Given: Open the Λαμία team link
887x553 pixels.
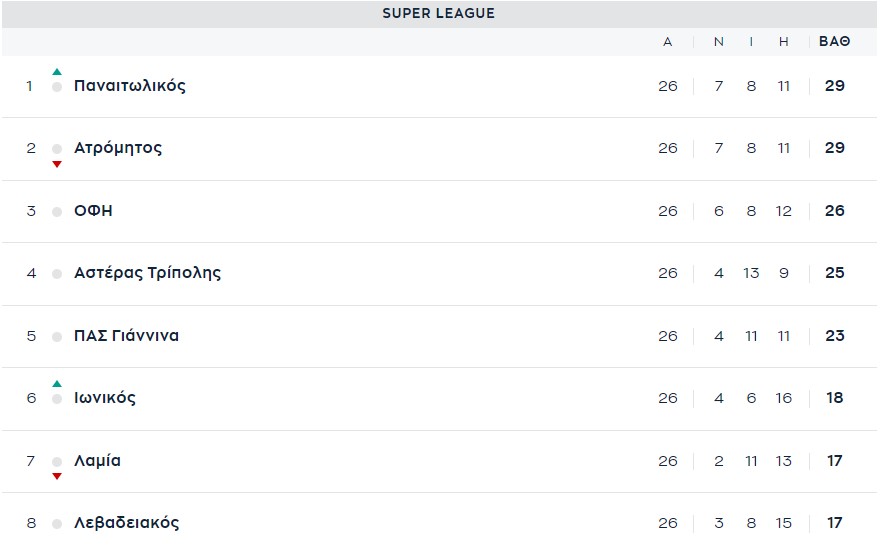Looking at the screenshot, I should click(x=97, y=461).
